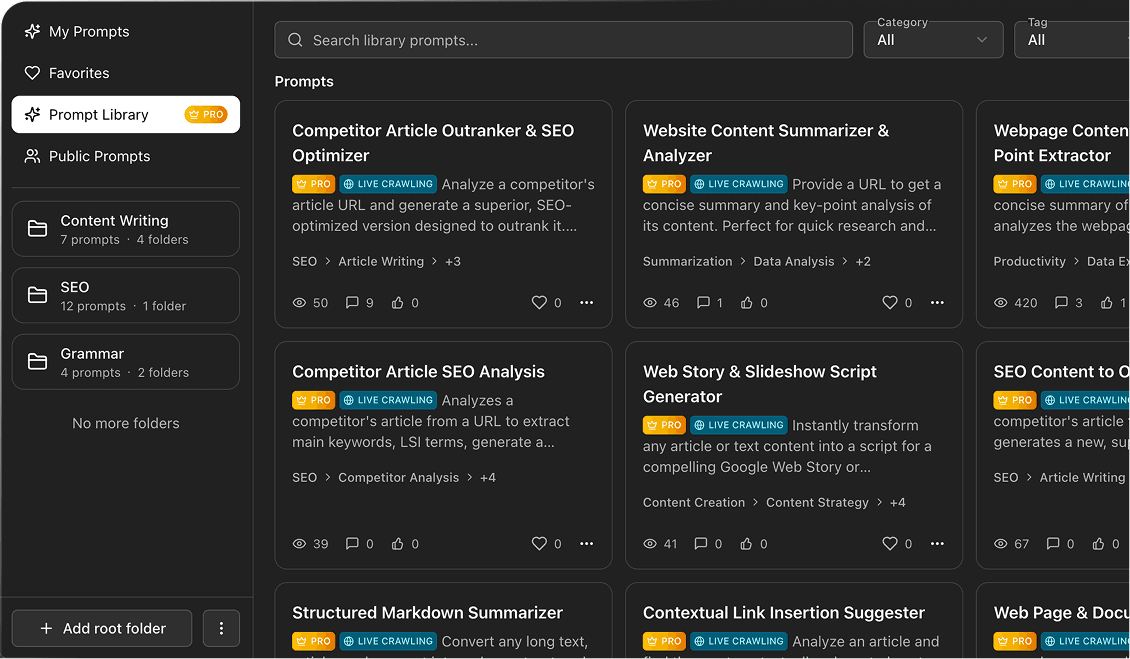
Task: Like the Website Content Summarizer prompt thumbs-up
Action: click(747, 303)
